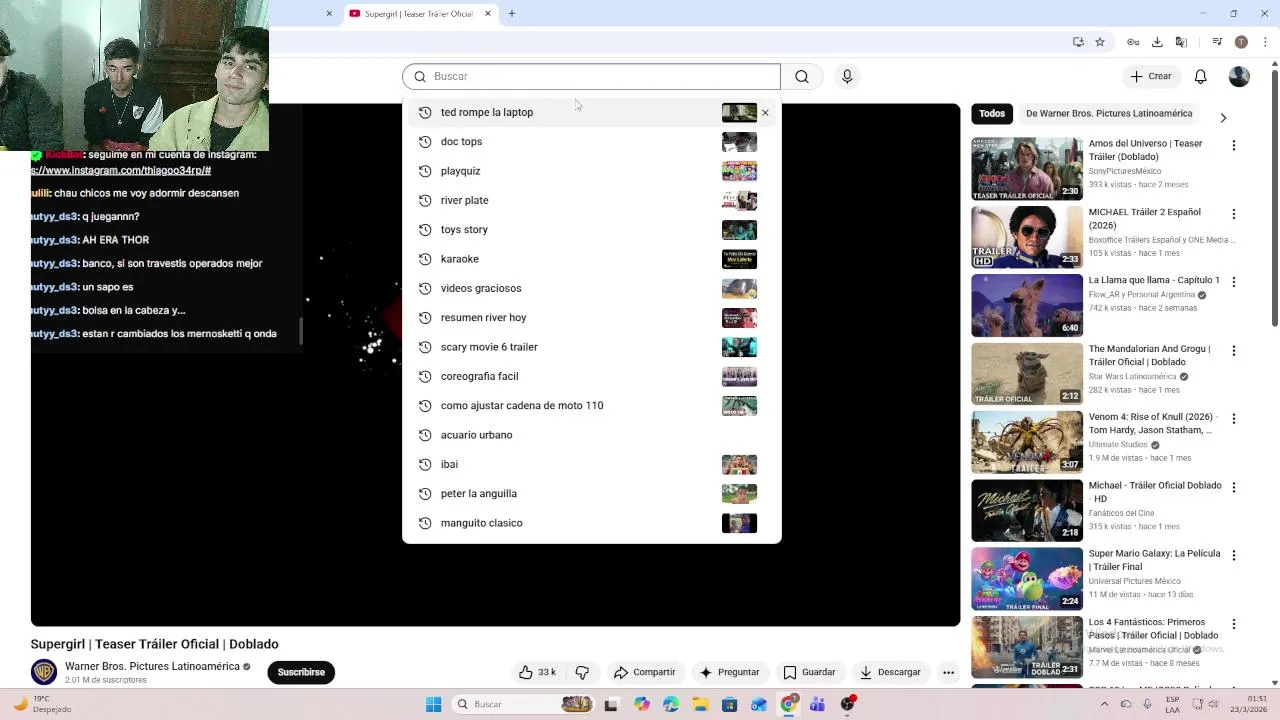Viewport: 1280px width, 720px height.
Task: Open Michael Tráiler Oficial Doblado HD thumbnail
Action: 1027,511
